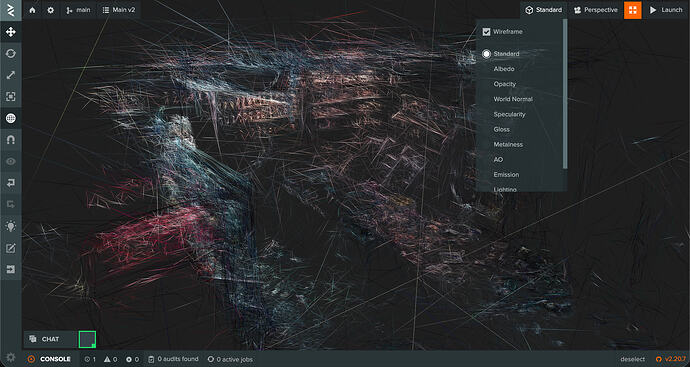The width and height of the screenshot is (690, 367).
Task: Choose Specularity render mode
Action: pos(510,114)
